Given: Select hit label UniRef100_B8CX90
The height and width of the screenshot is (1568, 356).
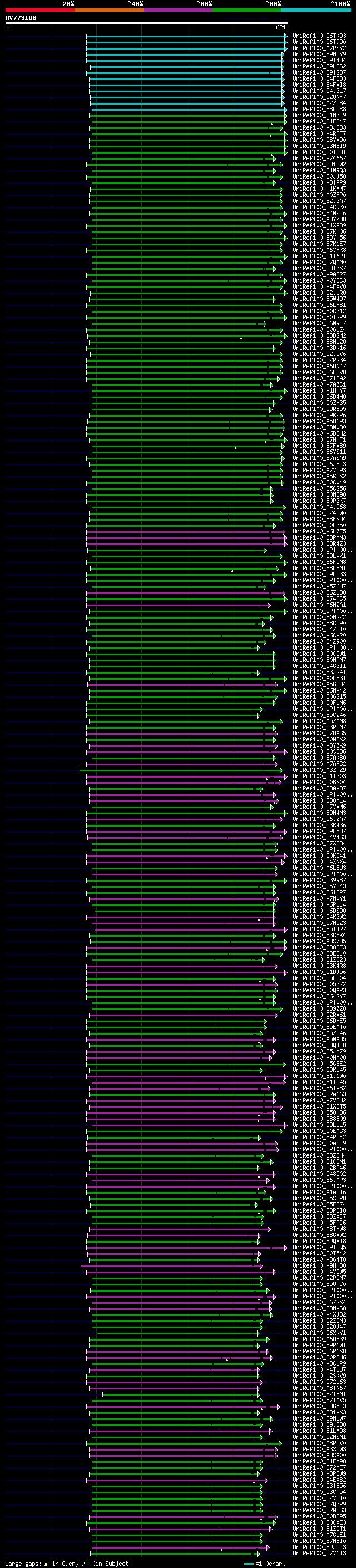Looking at the screenshot, I should coord(319,624).
